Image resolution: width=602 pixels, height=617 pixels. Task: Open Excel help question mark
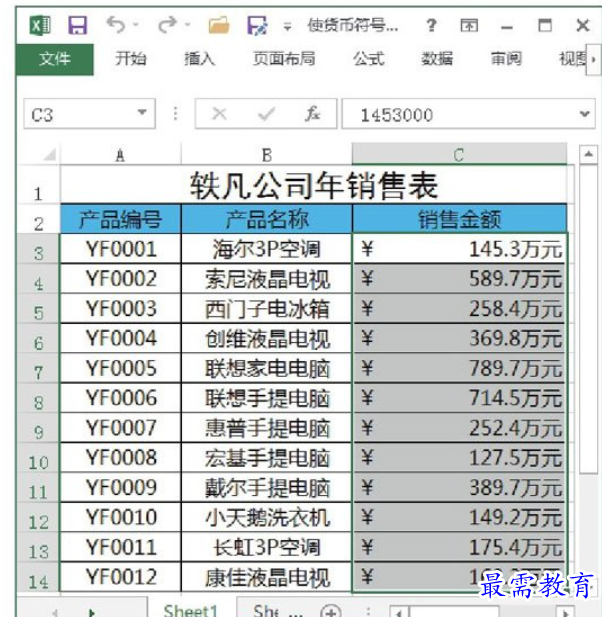(x=431, y=26)
